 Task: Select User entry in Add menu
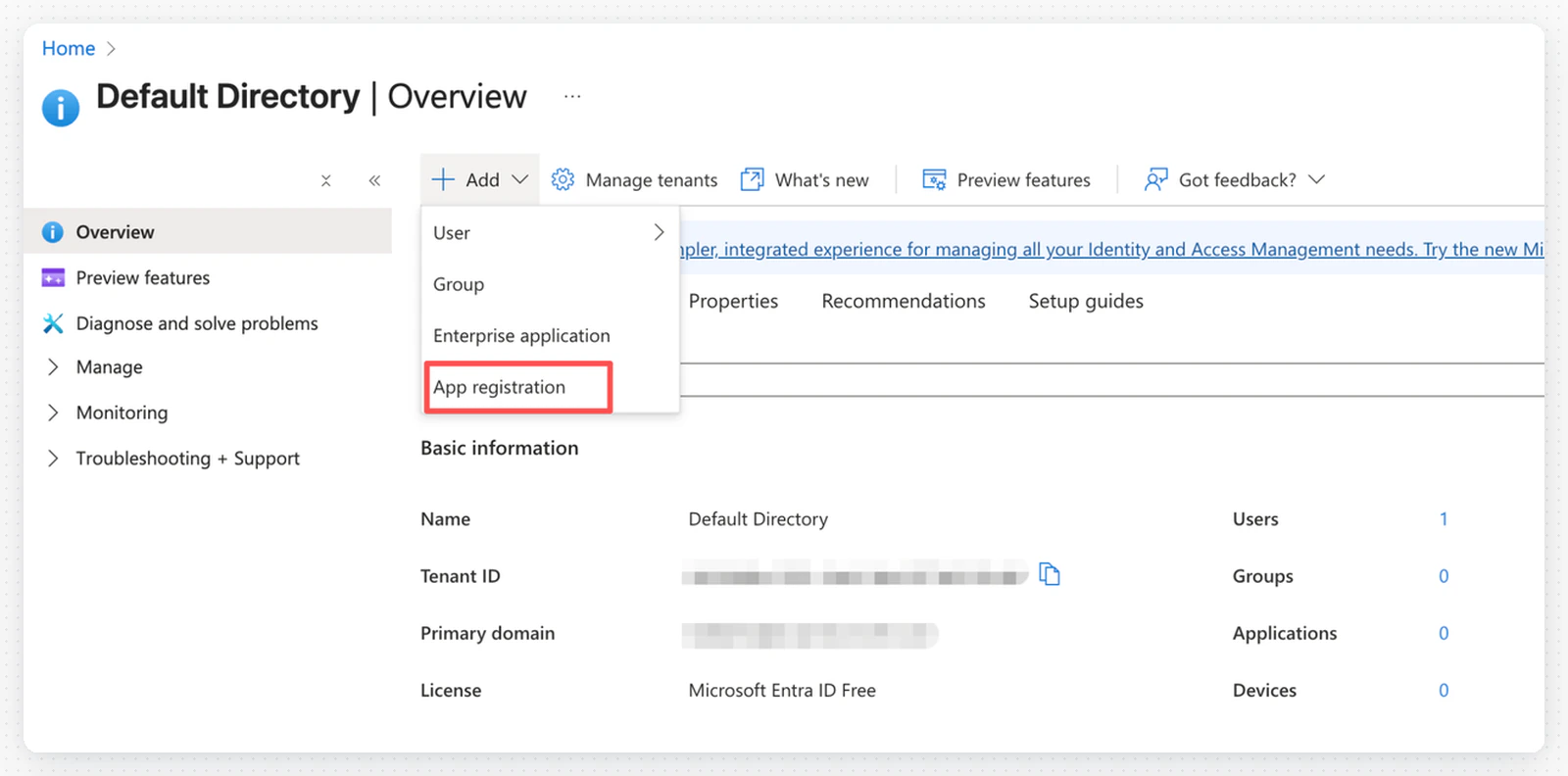[x=551, y=232]
